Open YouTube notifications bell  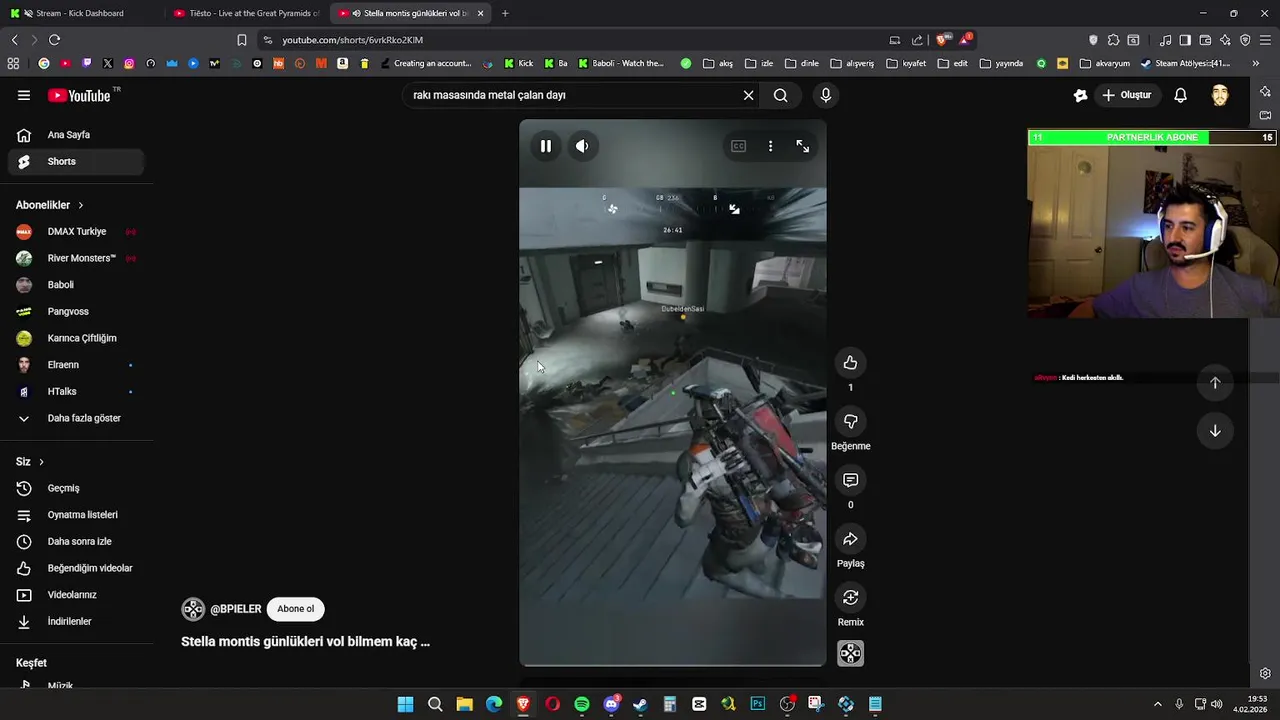point(1180,95)
